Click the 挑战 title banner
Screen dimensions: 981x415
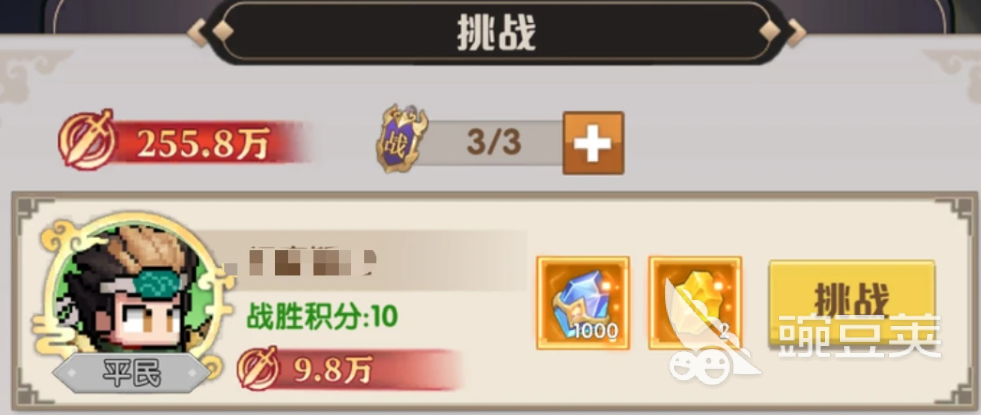pyautogui.click(x=496, y=31)
